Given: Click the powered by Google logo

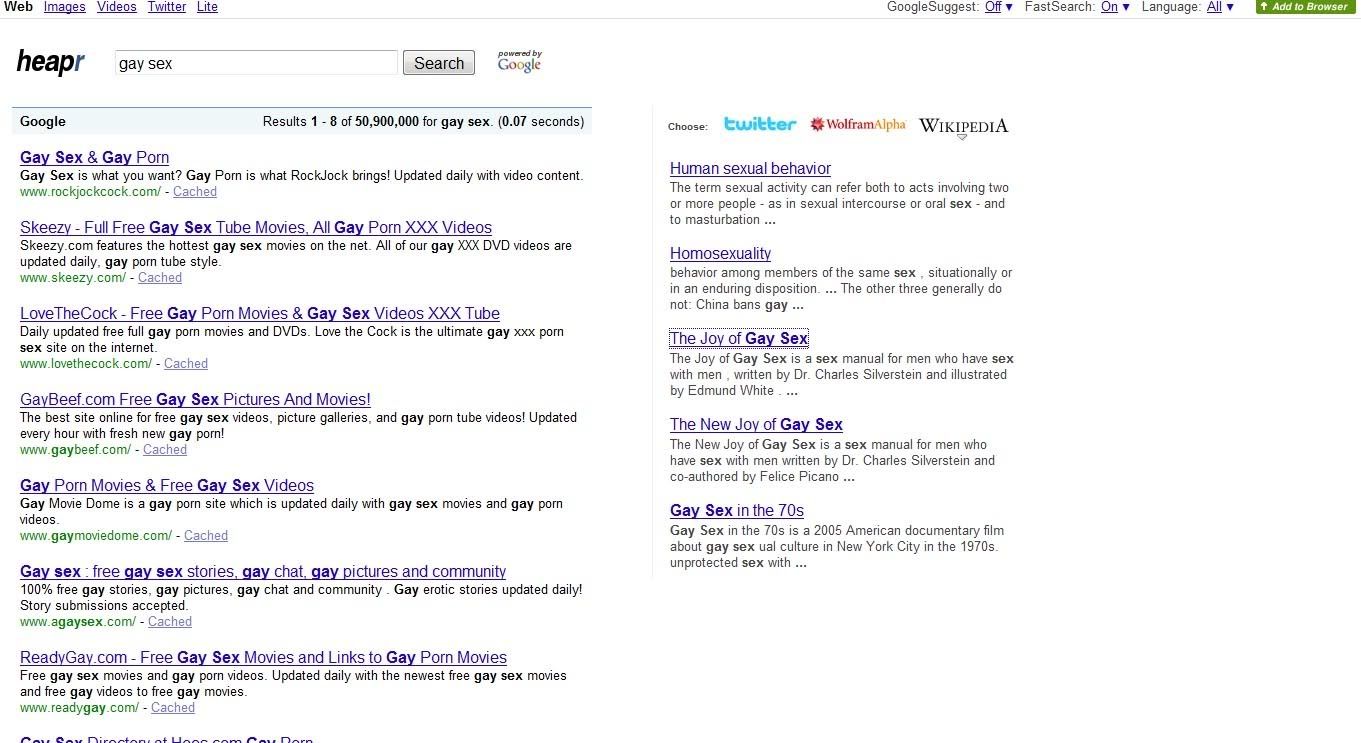Looking at the screenshot, I should (520, 62).
